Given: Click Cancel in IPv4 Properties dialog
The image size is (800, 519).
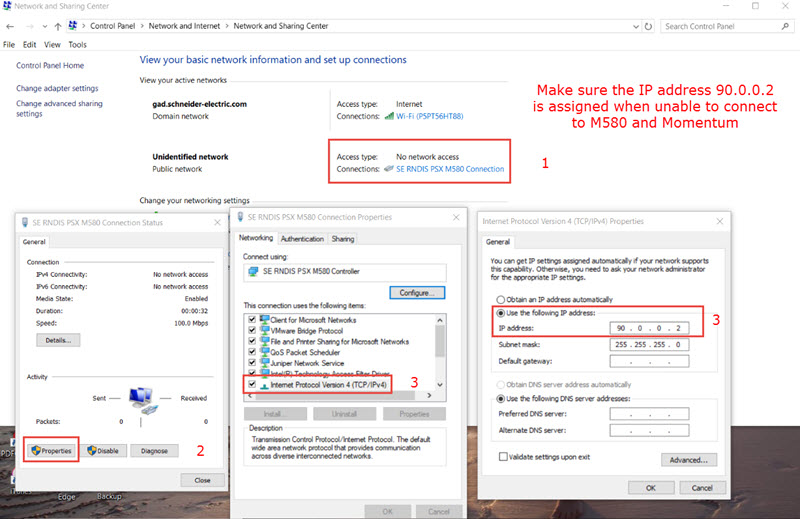Looking at the screenshot, I should pyautogui.click(x=702, y=488).
